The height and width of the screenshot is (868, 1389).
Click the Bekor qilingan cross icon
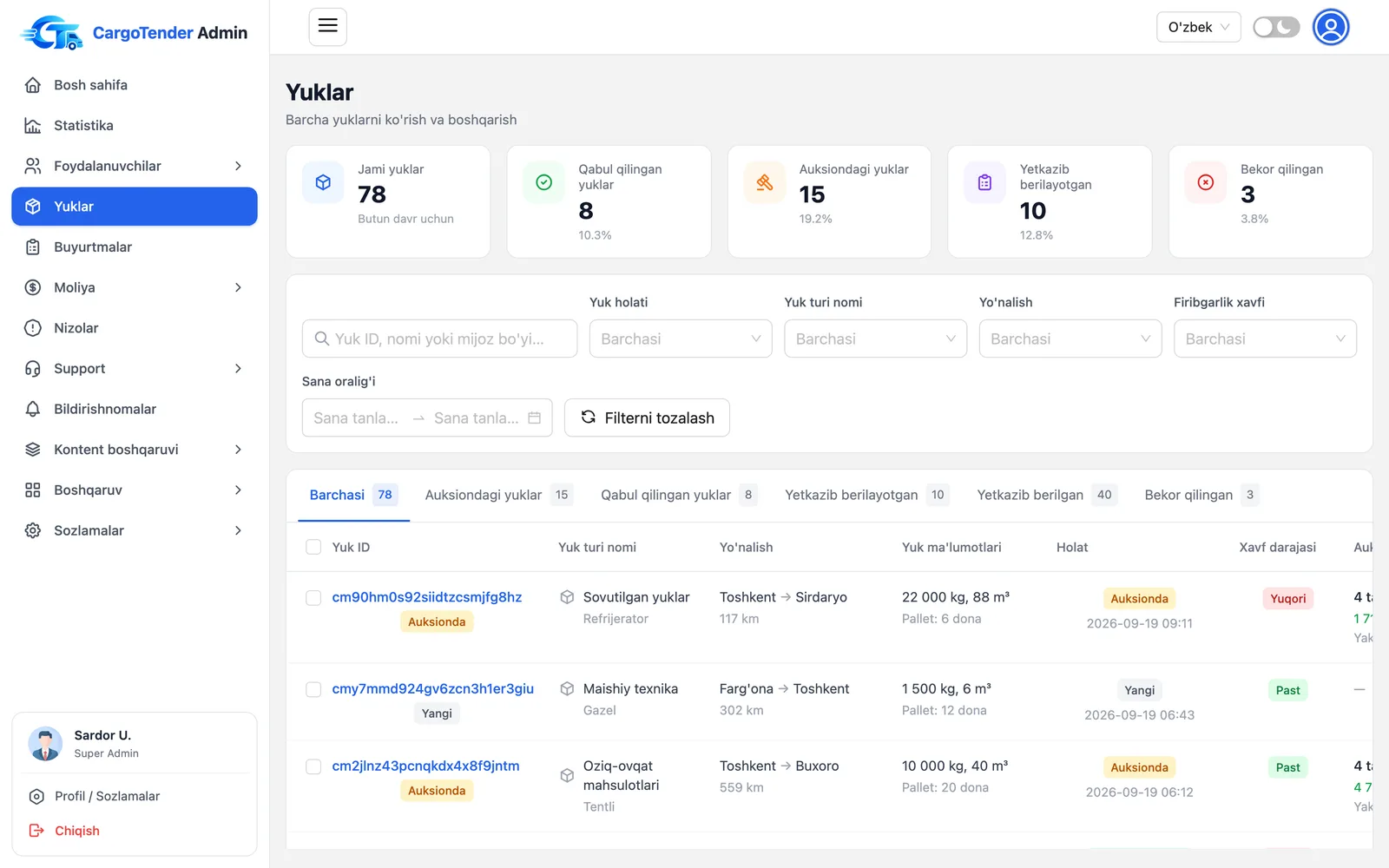click(1206, 182)
